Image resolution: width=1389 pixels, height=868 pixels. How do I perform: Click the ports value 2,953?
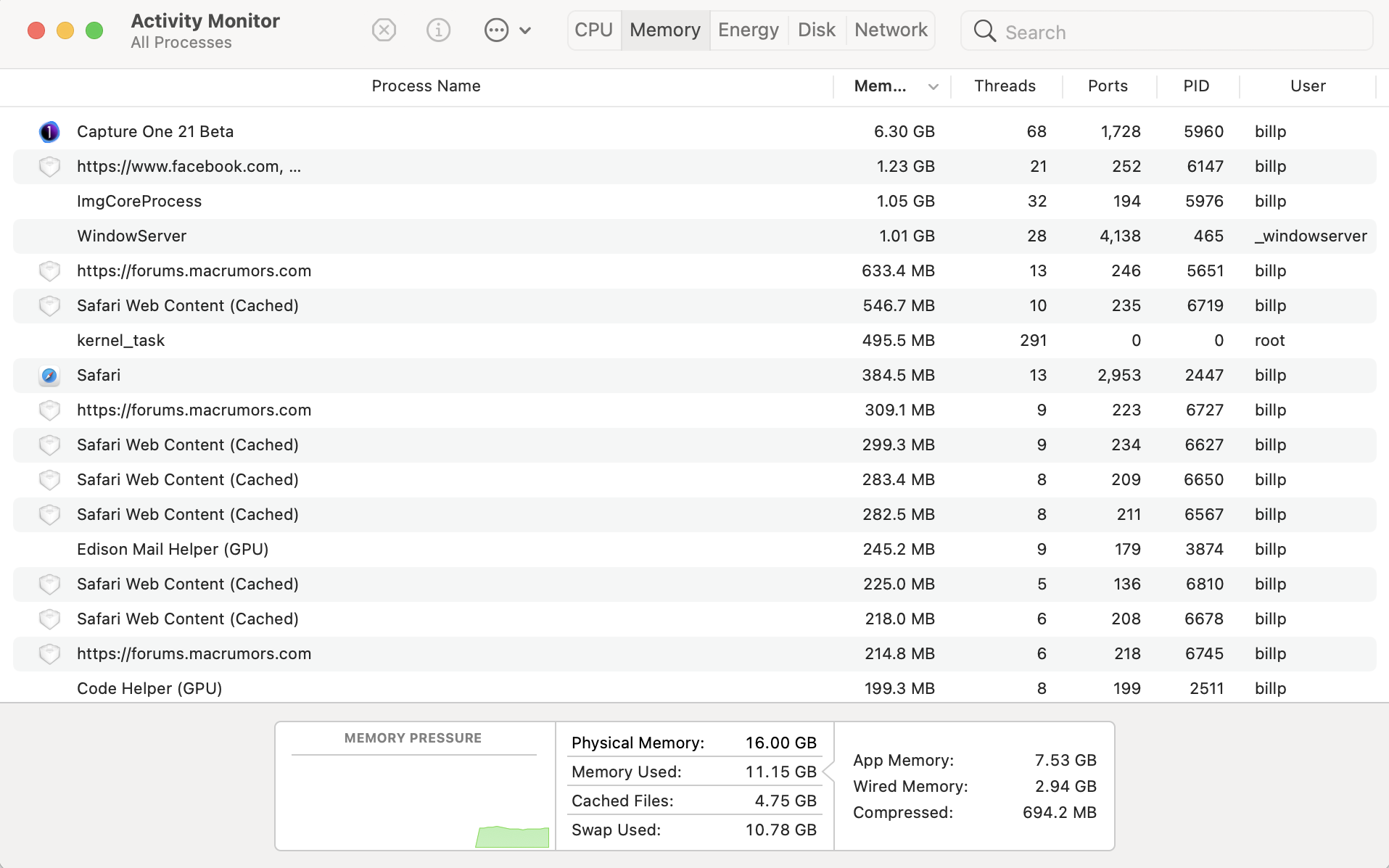[x=1119, y=376]
